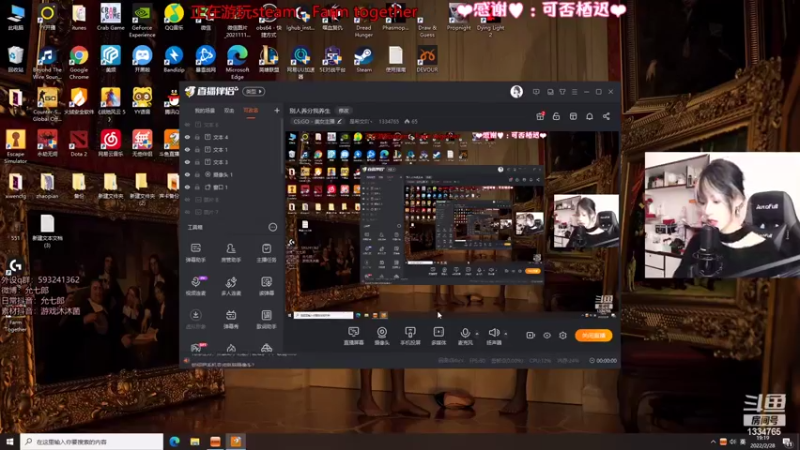Image resolution: width=800 pixels, height=450 pixels.
Task: Click the lock icon in stream header
Action: (556, 116)
